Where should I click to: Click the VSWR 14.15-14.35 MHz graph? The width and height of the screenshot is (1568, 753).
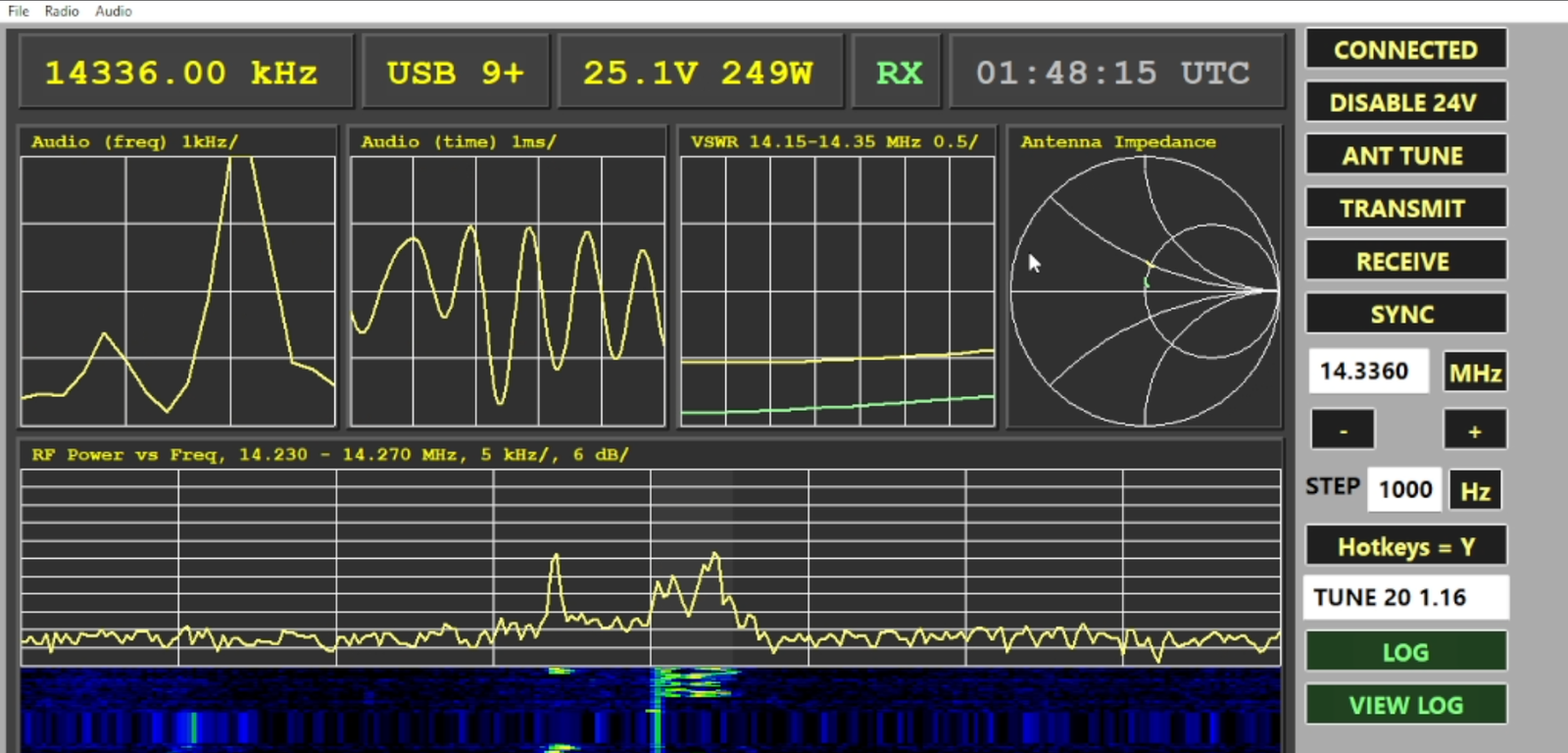coord(837,291)
